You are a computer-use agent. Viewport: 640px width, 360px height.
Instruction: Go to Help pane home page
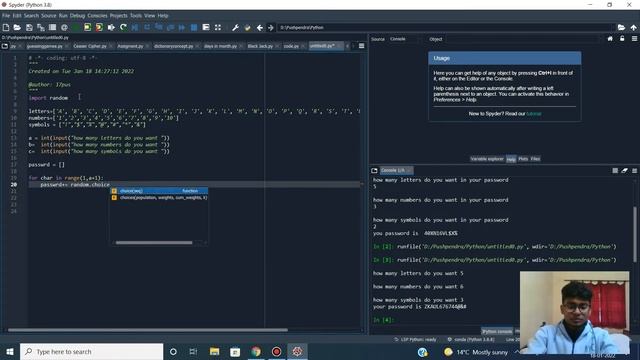(610, 39)
